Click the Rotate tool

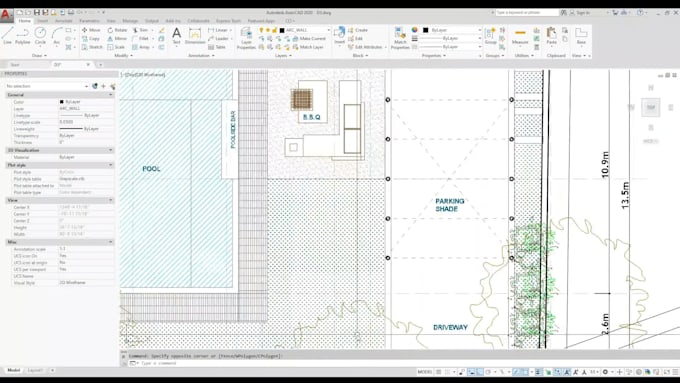pyautogui.click(x=117, y=30)
